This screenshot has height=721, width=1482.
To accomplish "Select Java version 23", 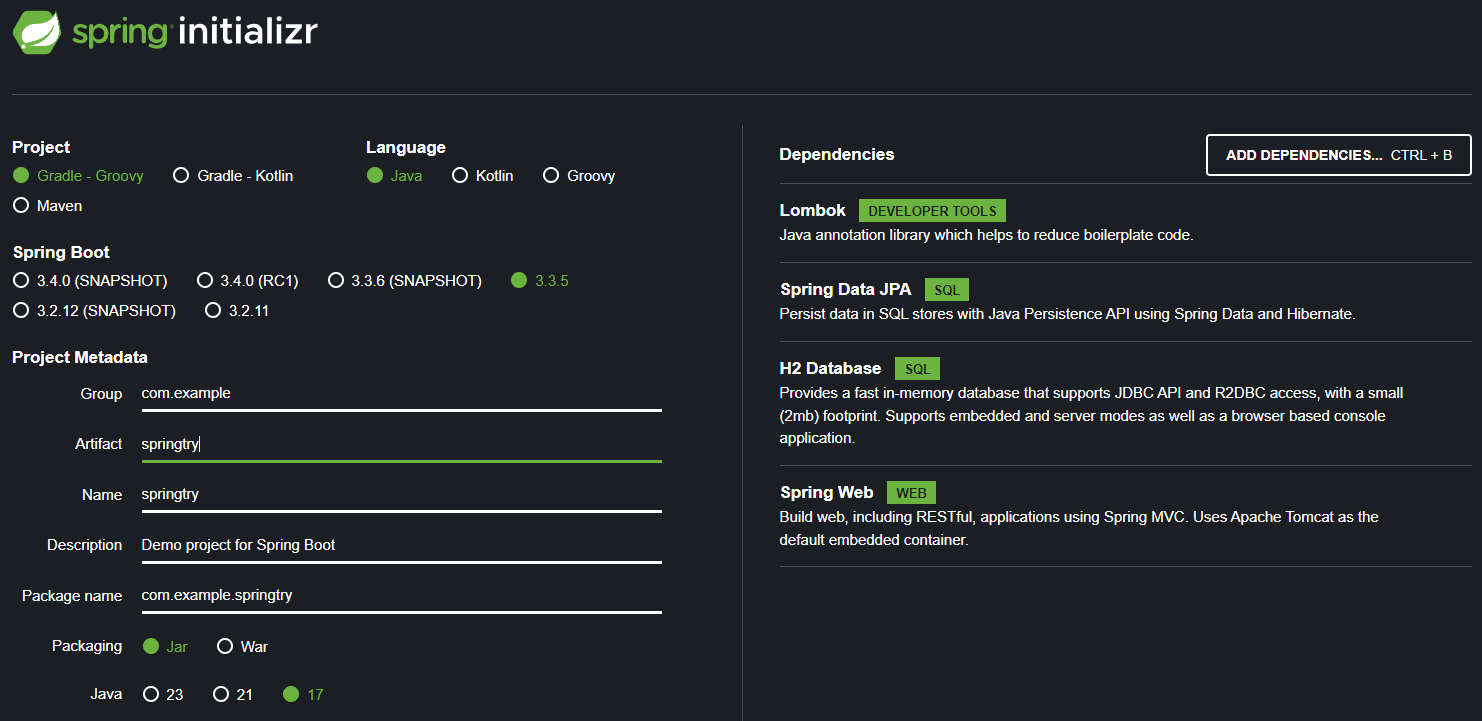I will (x=164, y=694).
